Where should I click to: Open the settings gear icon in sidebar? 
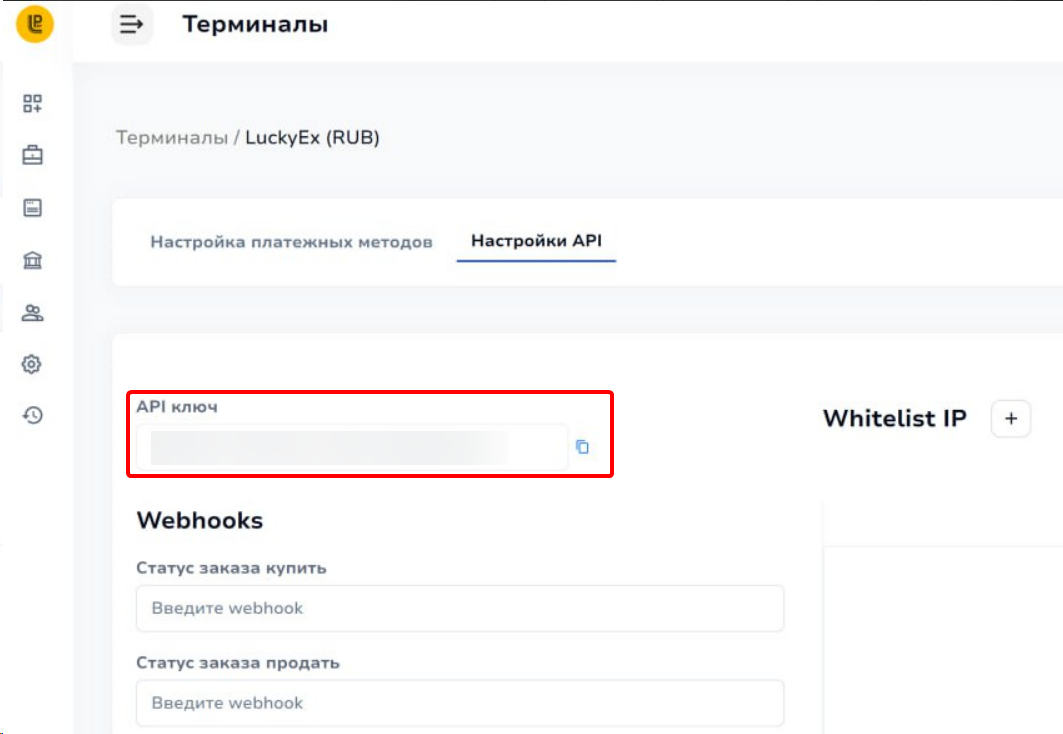click(x=32, y=364)
